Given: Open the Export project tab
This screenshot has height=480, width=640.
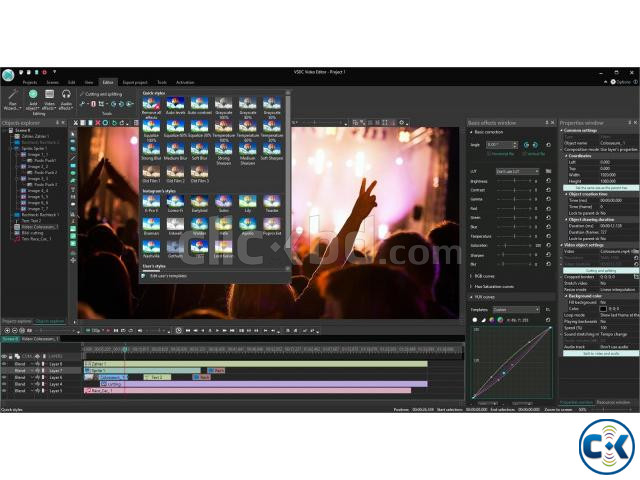Looking at the screenshot, I should (135, 82).
